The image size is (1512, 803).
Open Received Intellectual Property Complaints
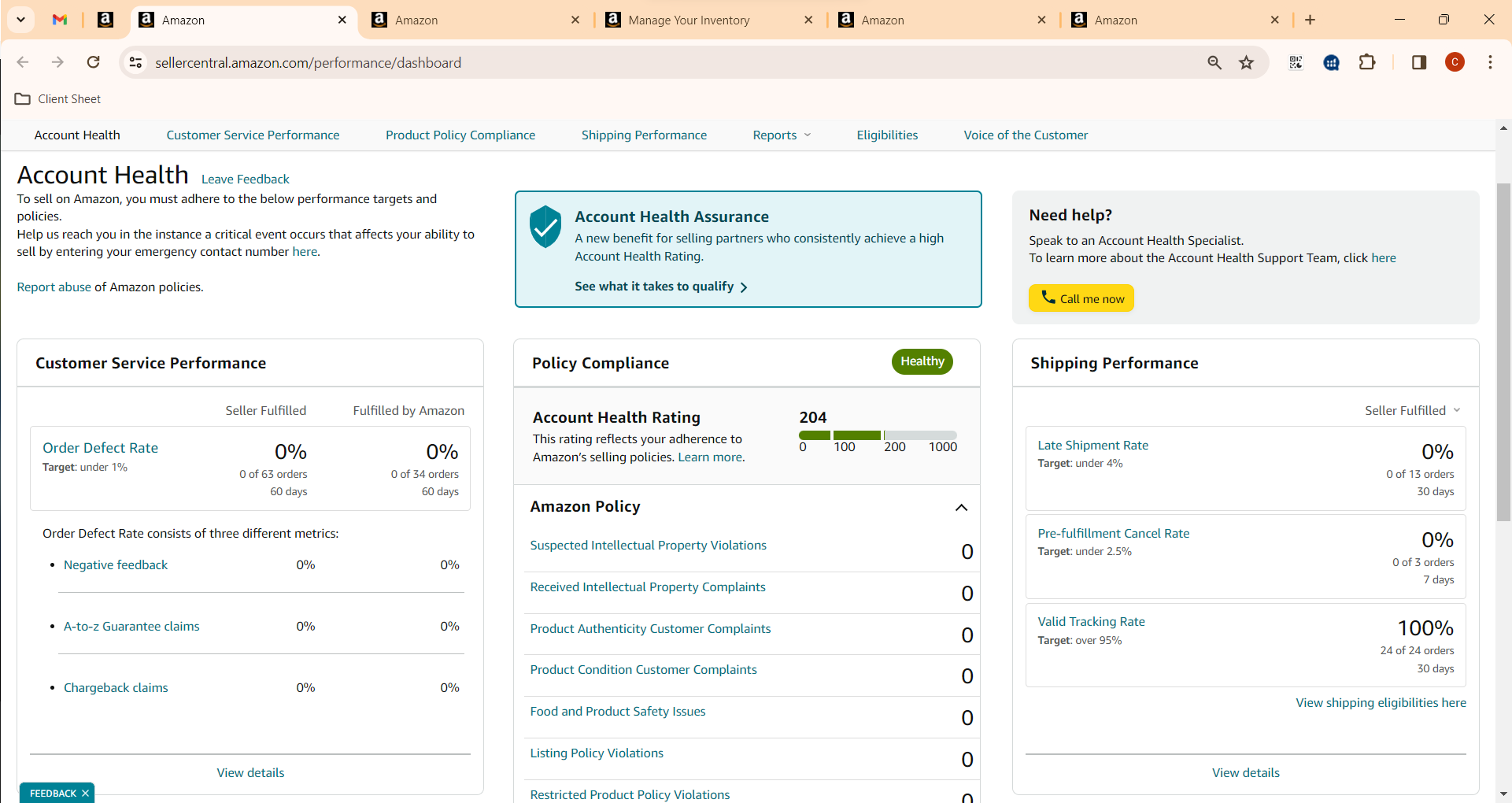point(648,587)
